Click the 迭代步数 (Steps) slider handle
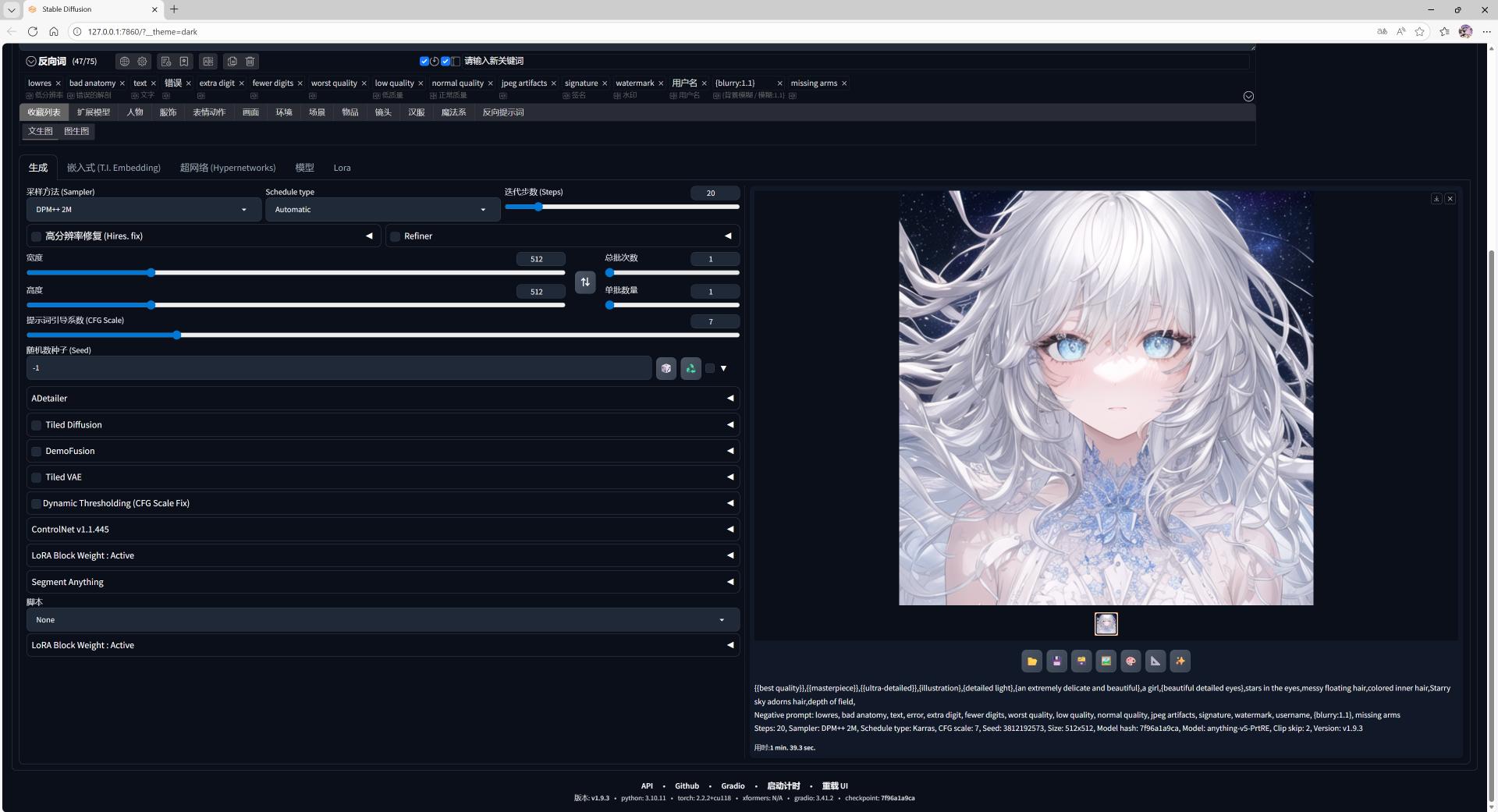1498x812 pixels. (538, 207)
